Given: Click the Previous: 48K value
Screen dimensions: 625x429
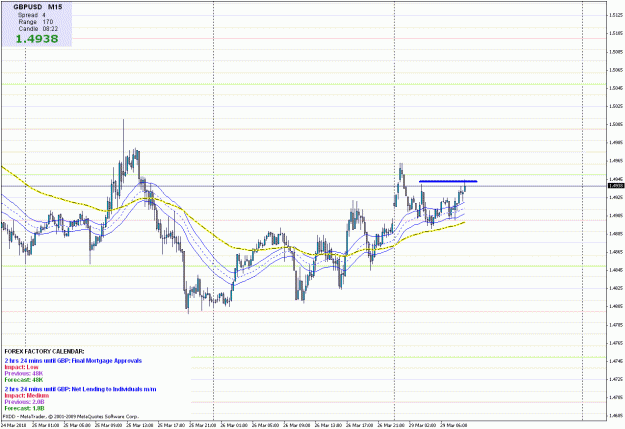Looking at the screenshot, I should [24, 374].
